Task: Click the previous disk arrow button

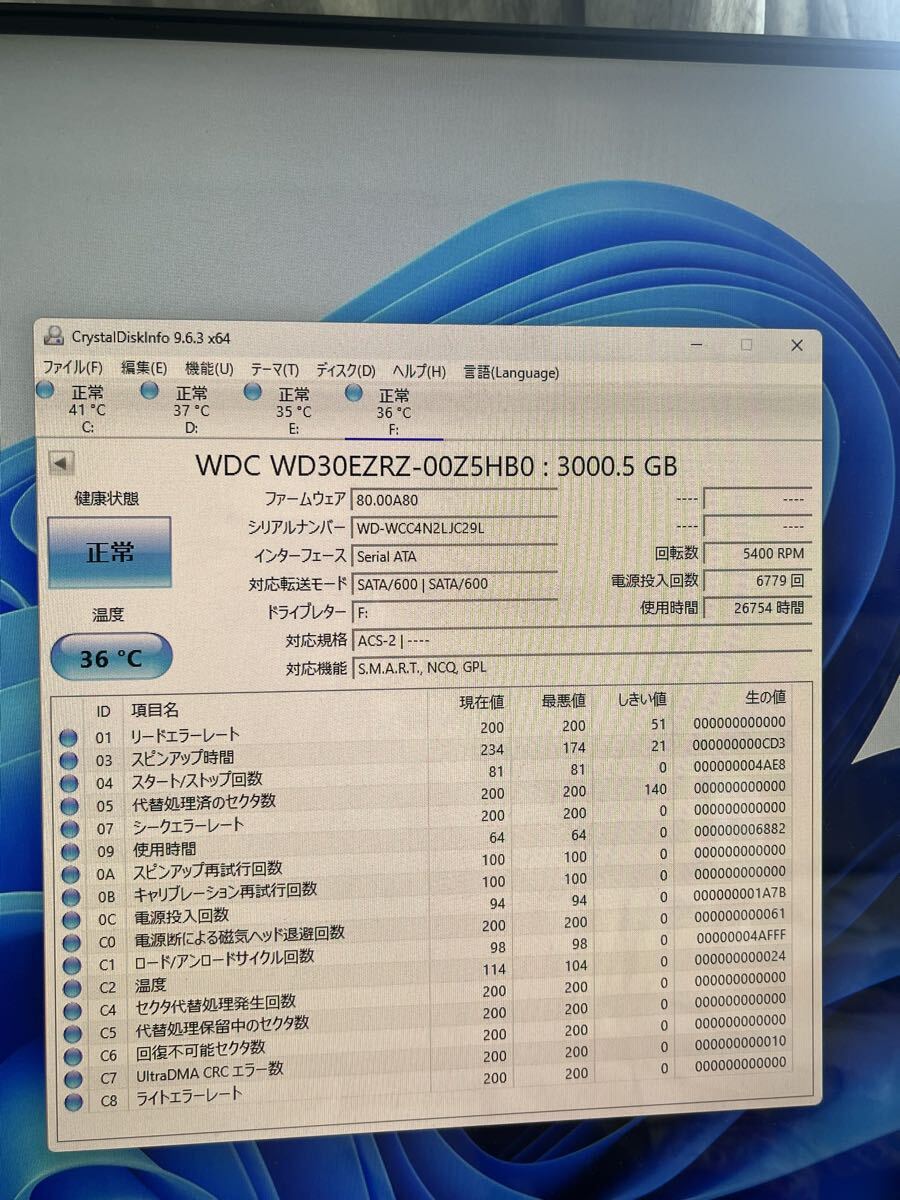Action: click(62, 463)
